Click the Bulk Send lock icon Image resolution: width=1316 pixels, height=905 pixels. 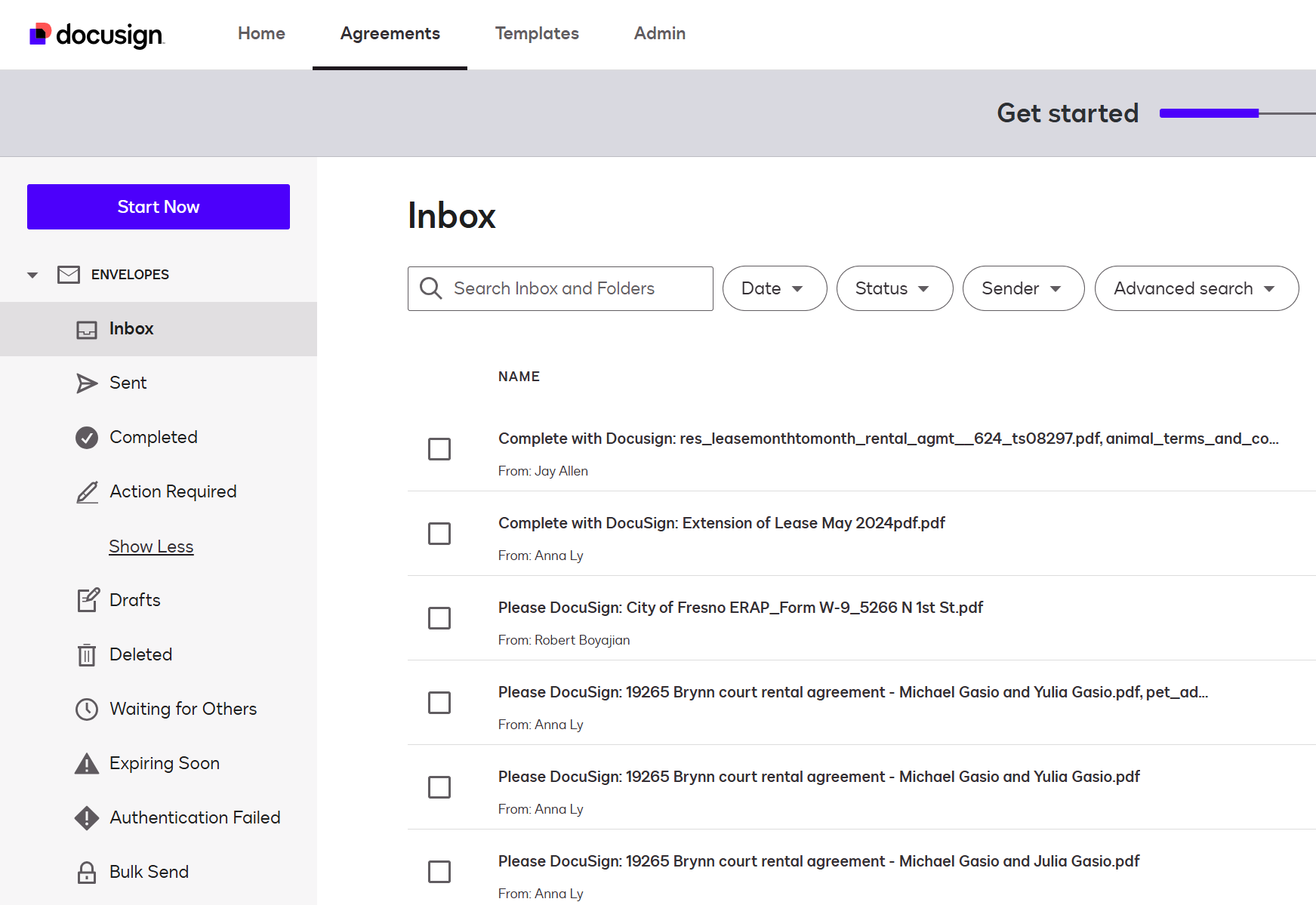(87, 872)
